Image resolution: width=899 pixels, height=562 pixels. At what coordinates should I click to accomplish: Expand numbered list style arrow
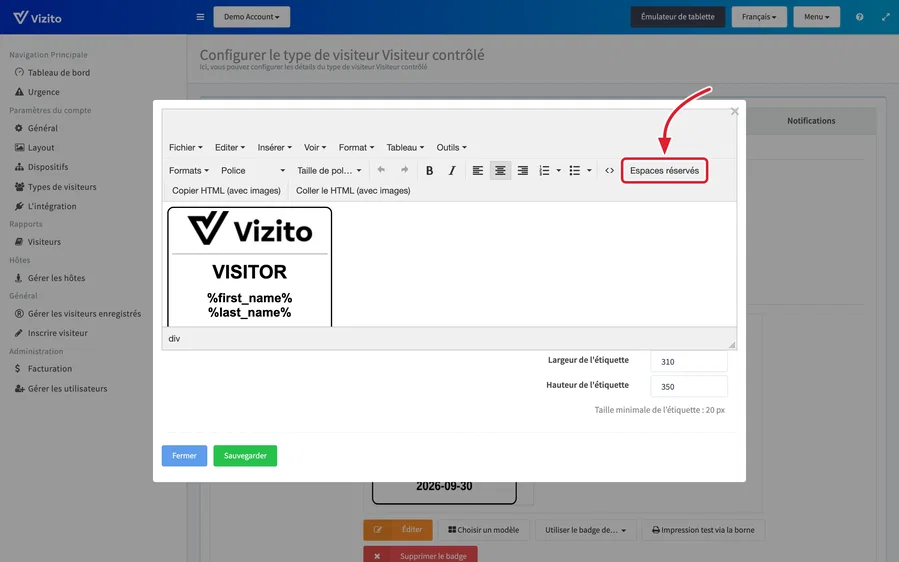[558, 170]
